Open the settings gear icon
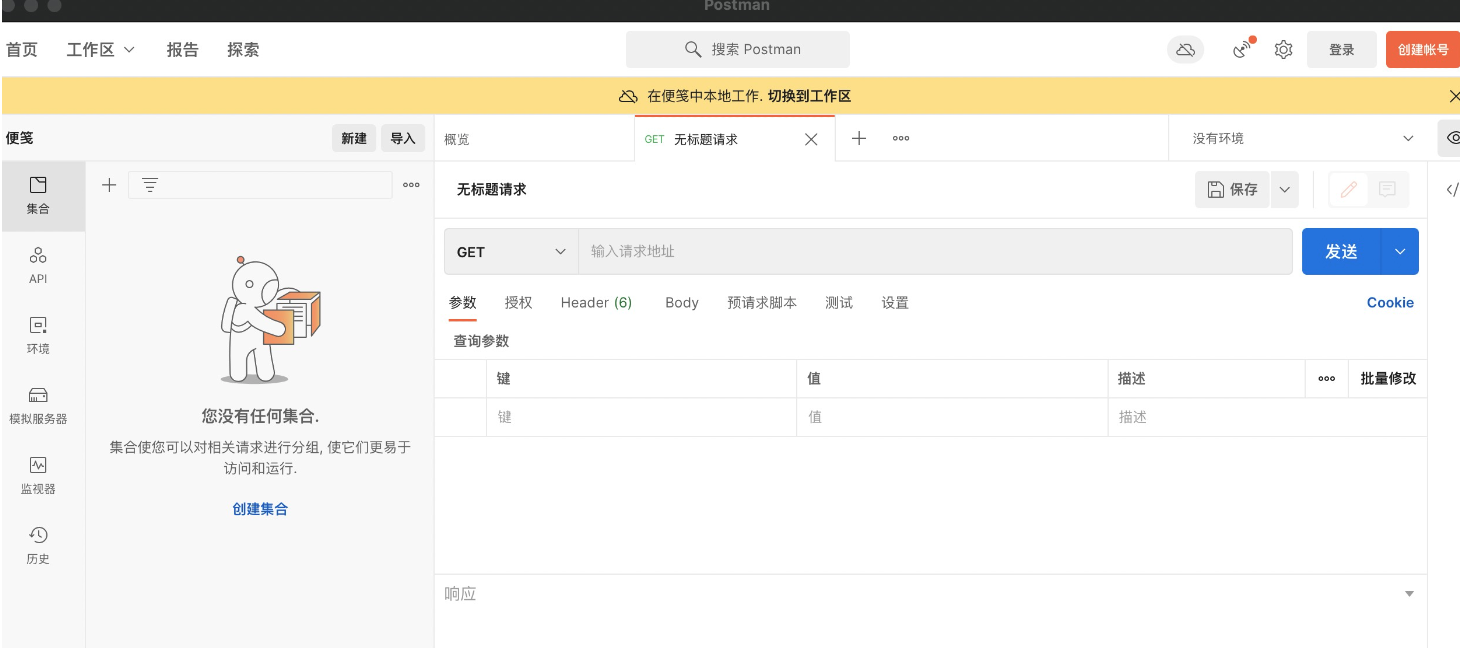 coord(1284,50)
